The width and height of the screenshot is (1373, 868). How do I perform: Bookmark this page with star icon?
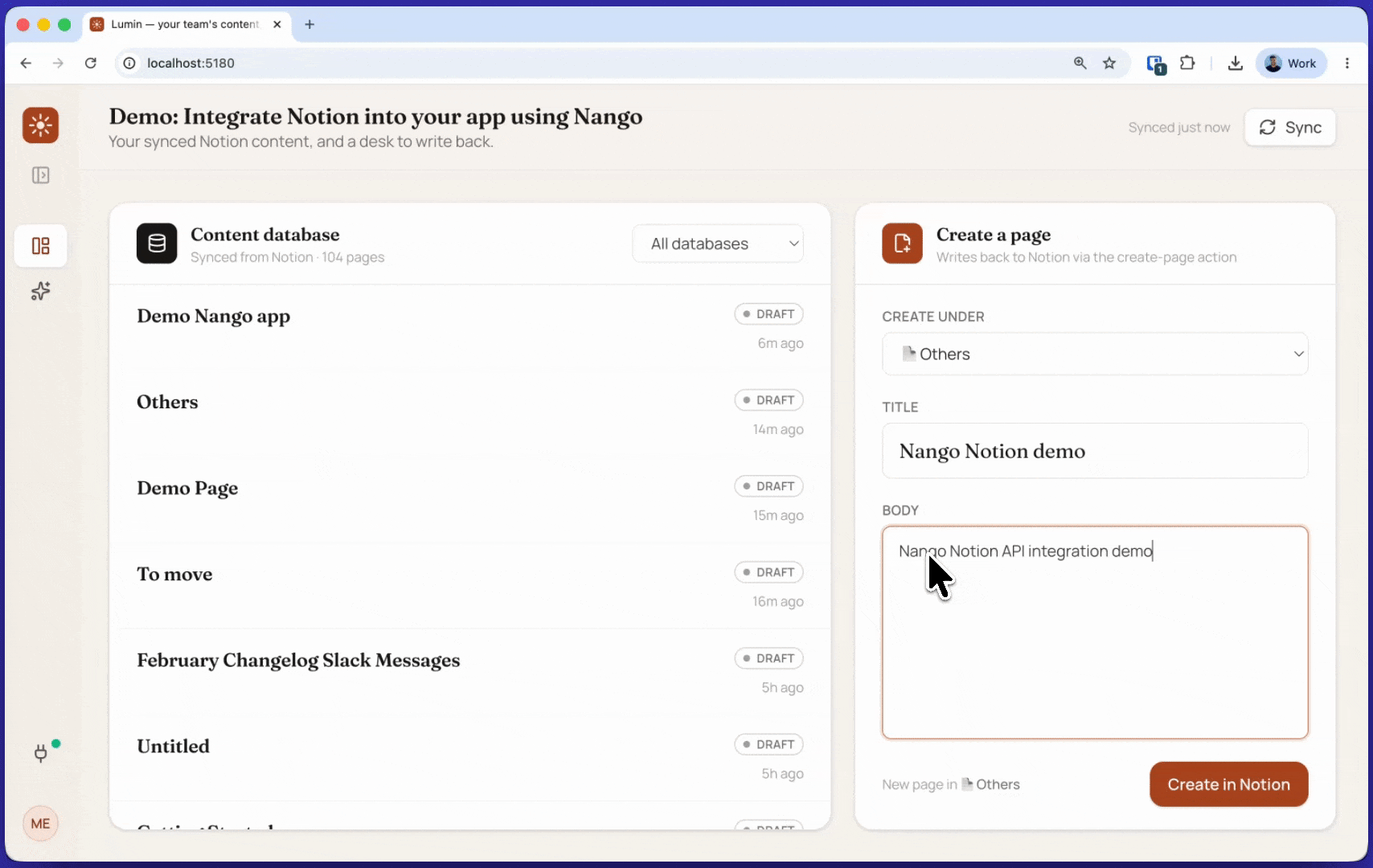click(1109, 63)
